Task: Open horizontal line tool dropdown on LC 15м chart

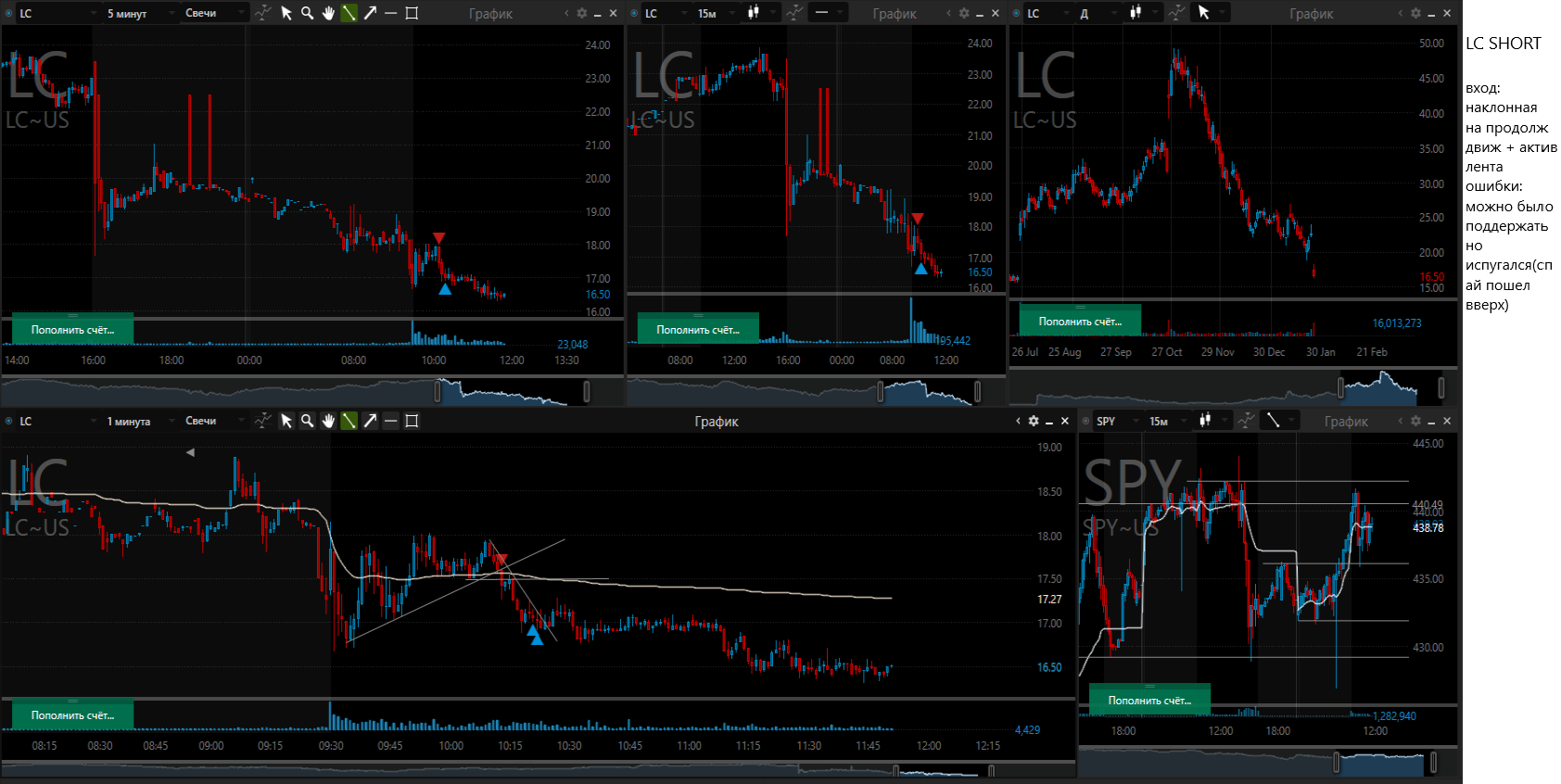Action: (x=828, y=13)
